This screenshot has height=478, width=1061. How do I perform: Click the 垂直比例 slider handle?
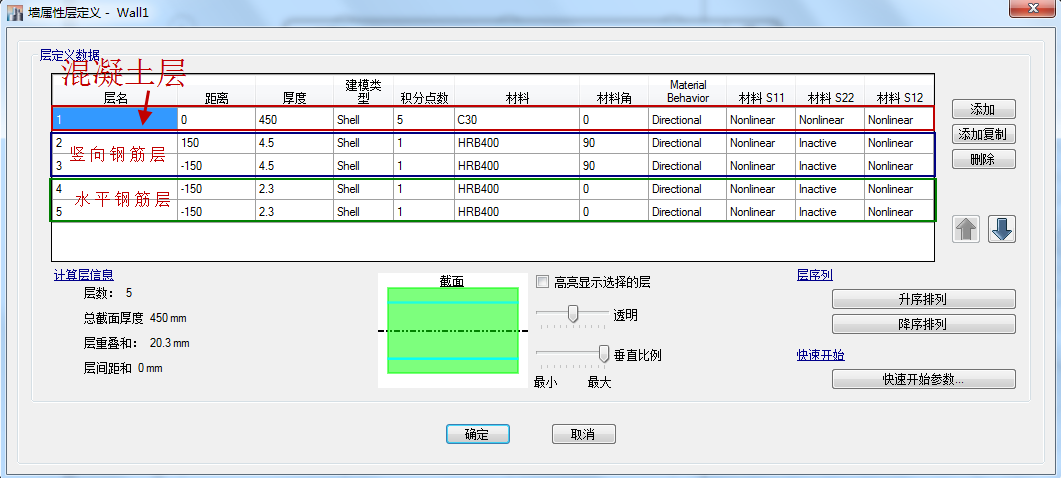click(604, 353)
